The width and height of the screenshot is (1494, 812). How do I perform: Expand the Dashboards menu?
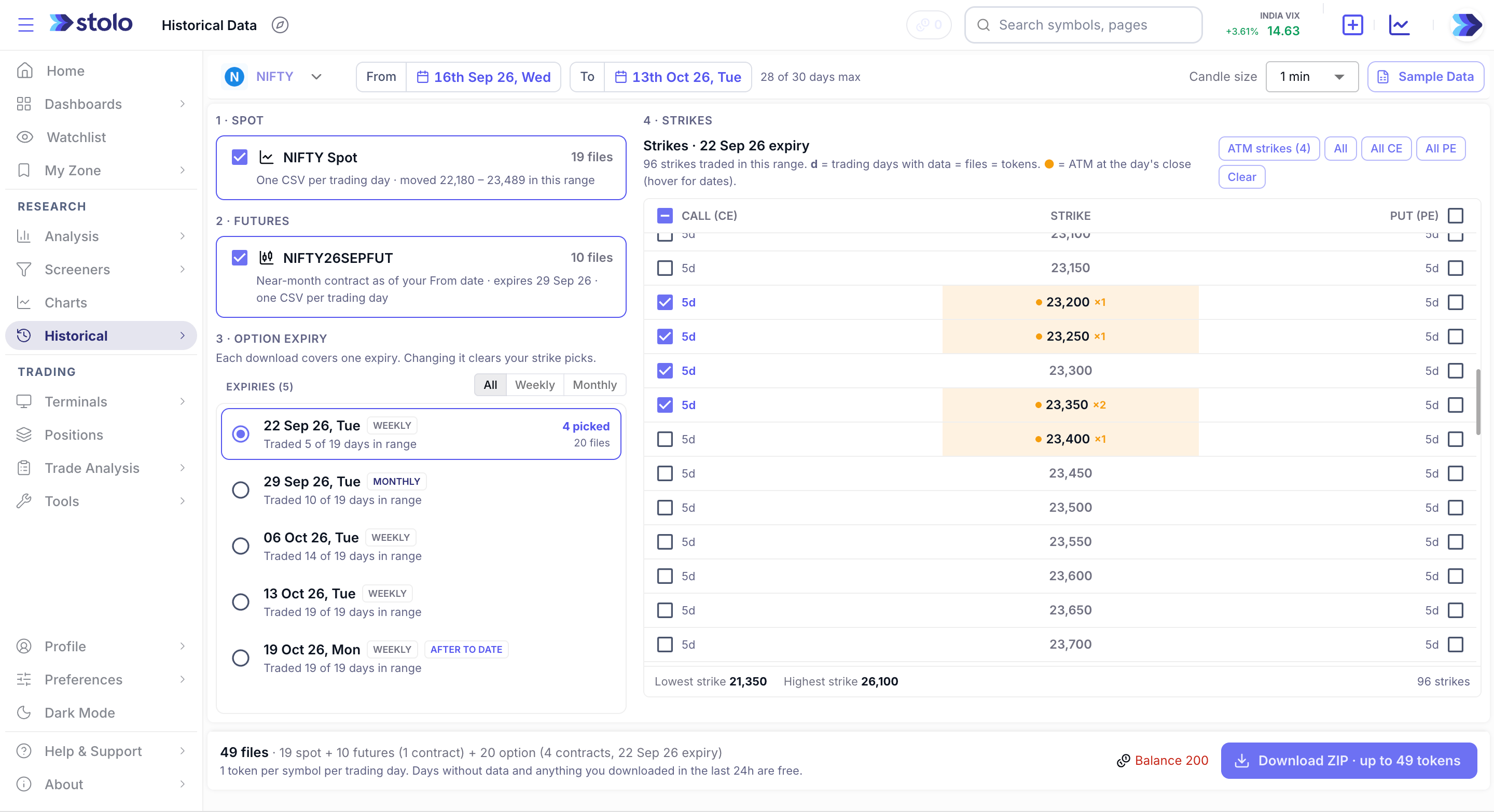coord(101,104)
